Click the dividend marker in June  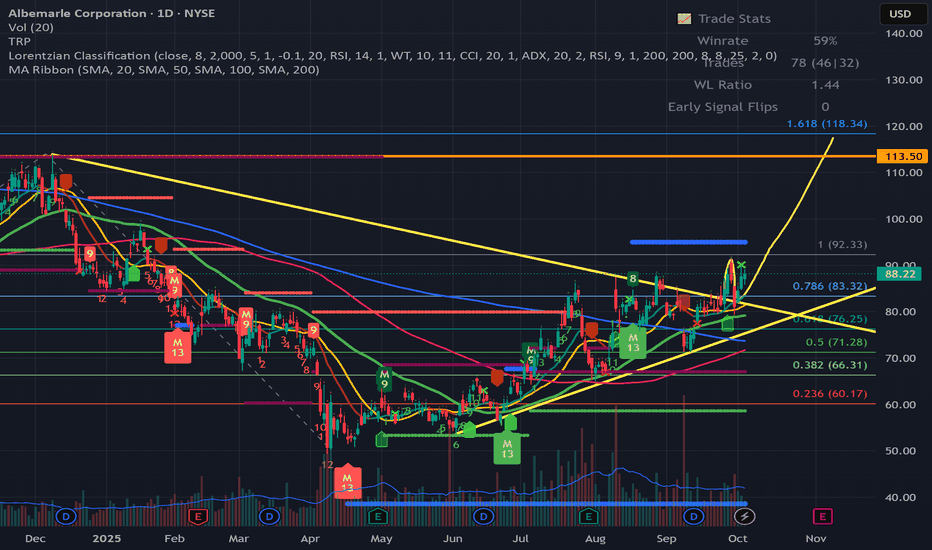coord(483,517)
